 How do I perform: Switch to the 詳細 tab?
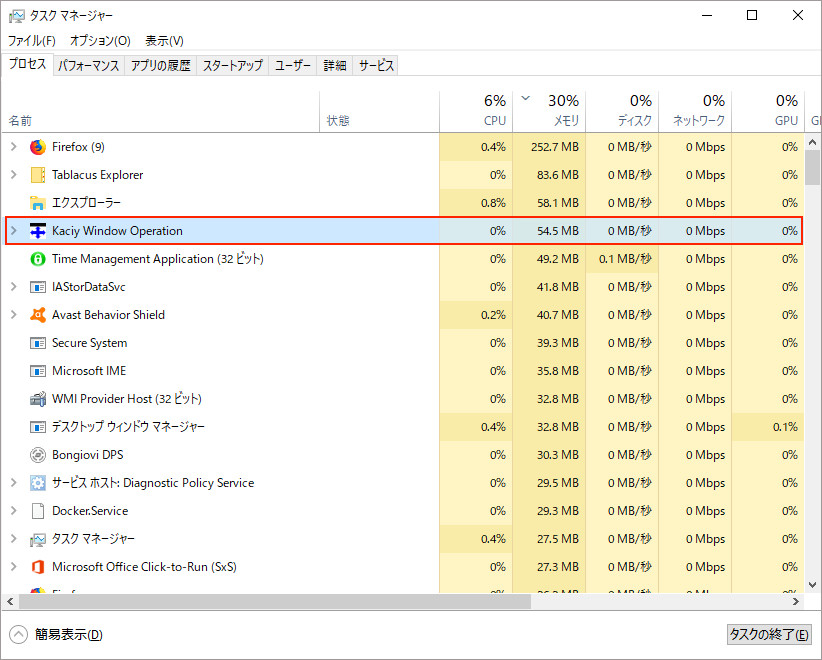pos(335,66)
